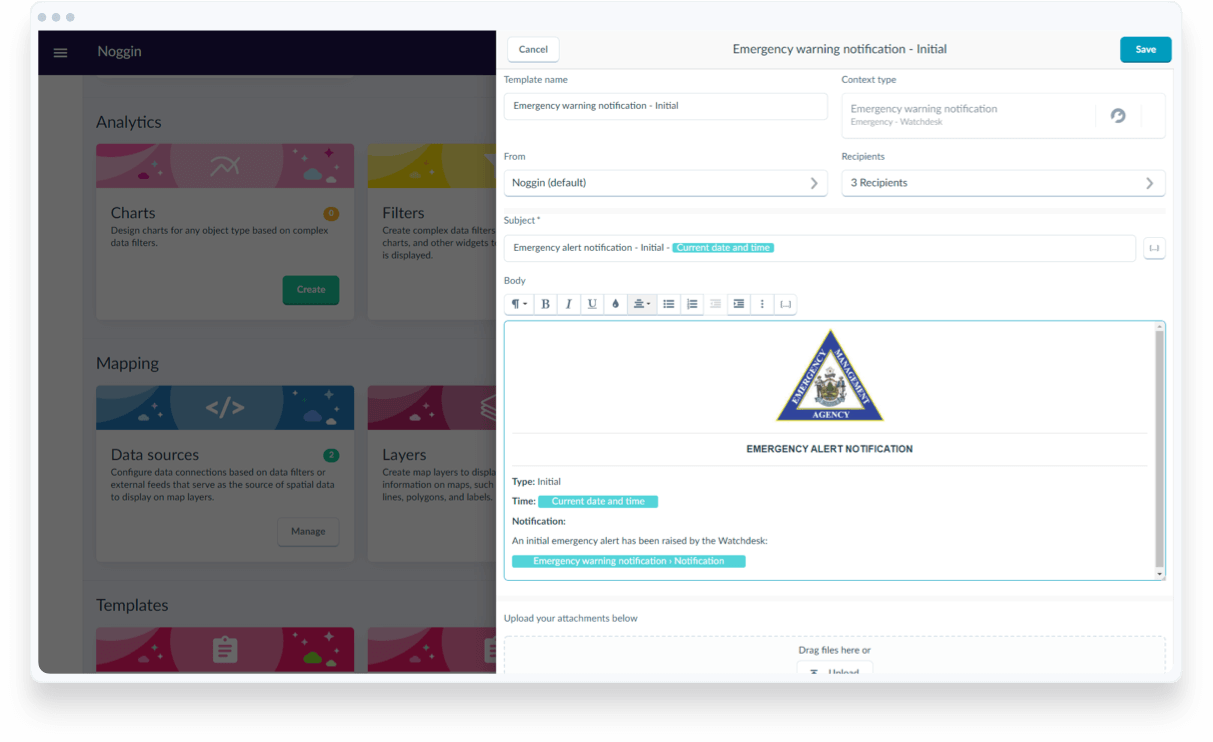Toggle italic formatting in body toolbar

(568, 304)
